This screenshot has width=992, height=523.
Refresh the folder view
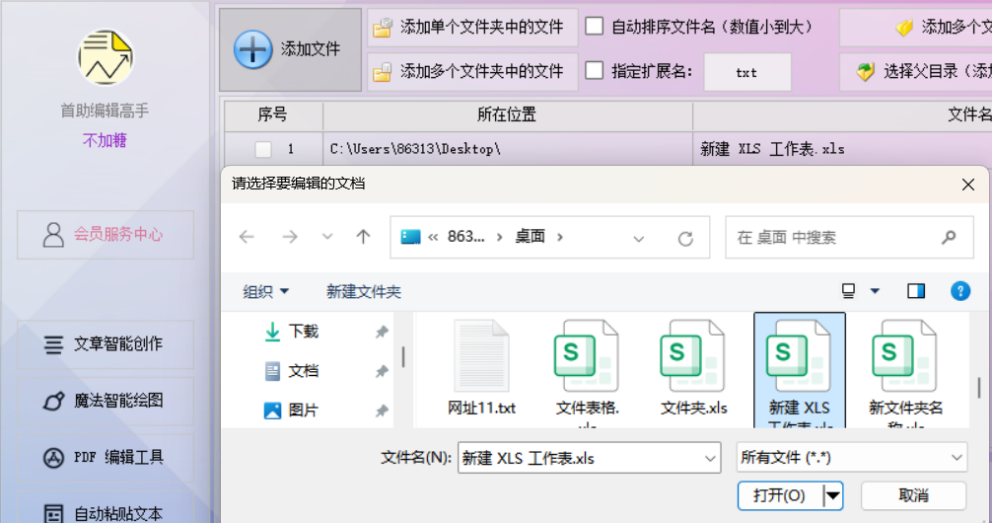685,238
